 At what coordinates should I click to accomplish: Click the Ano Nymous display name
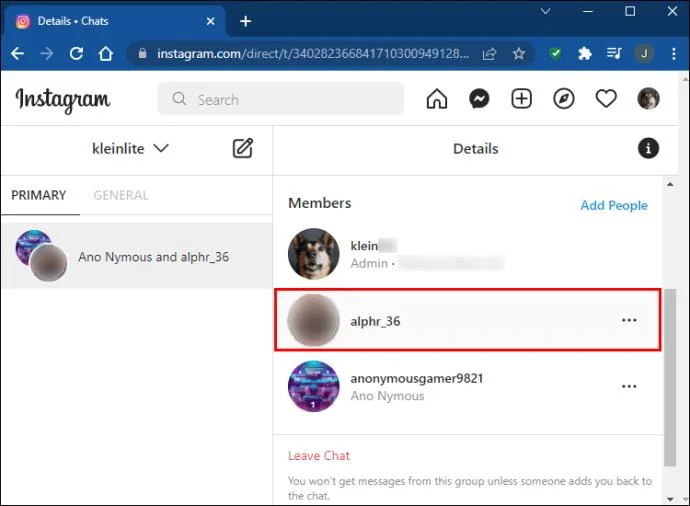coord(387,396)
